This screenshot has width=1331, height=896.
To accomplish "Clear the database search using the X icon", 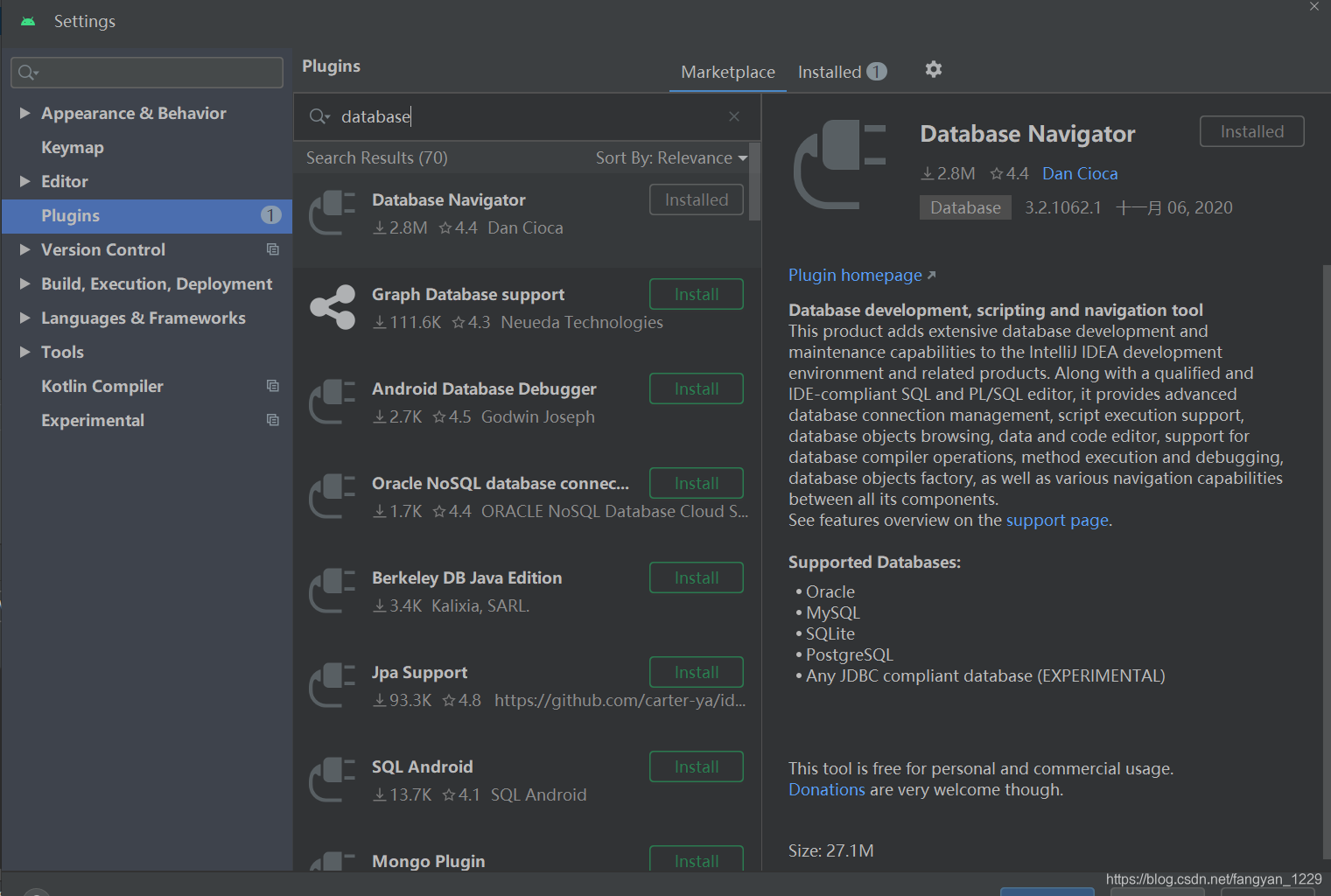I will (733, 115).
